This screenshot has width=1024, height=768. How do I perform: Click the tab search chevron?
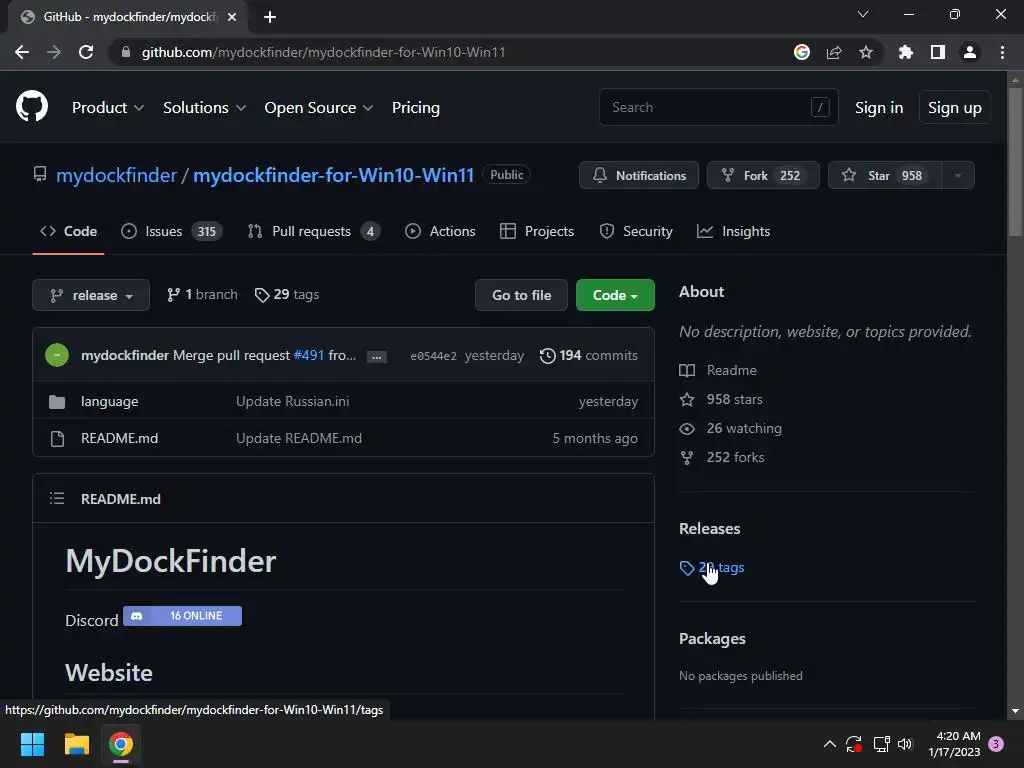click(863, 14)
